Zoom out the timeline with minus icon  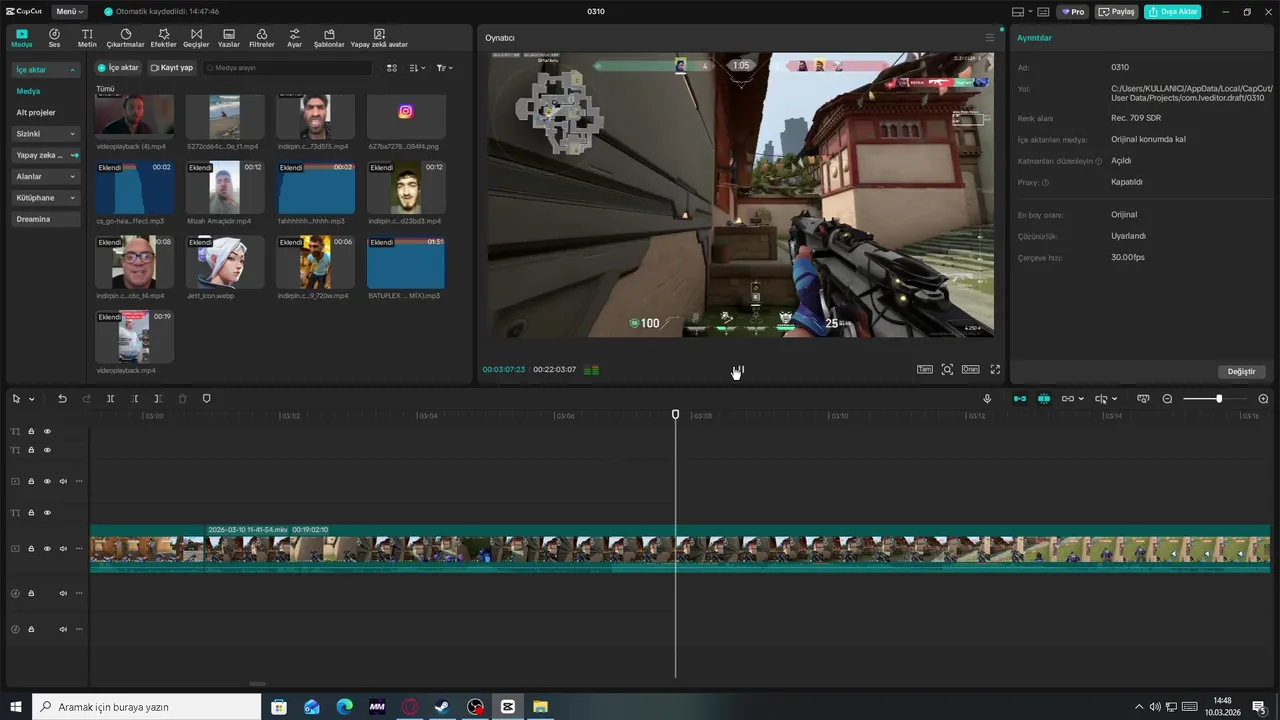pyautogui.click(x=1167, y=399)
